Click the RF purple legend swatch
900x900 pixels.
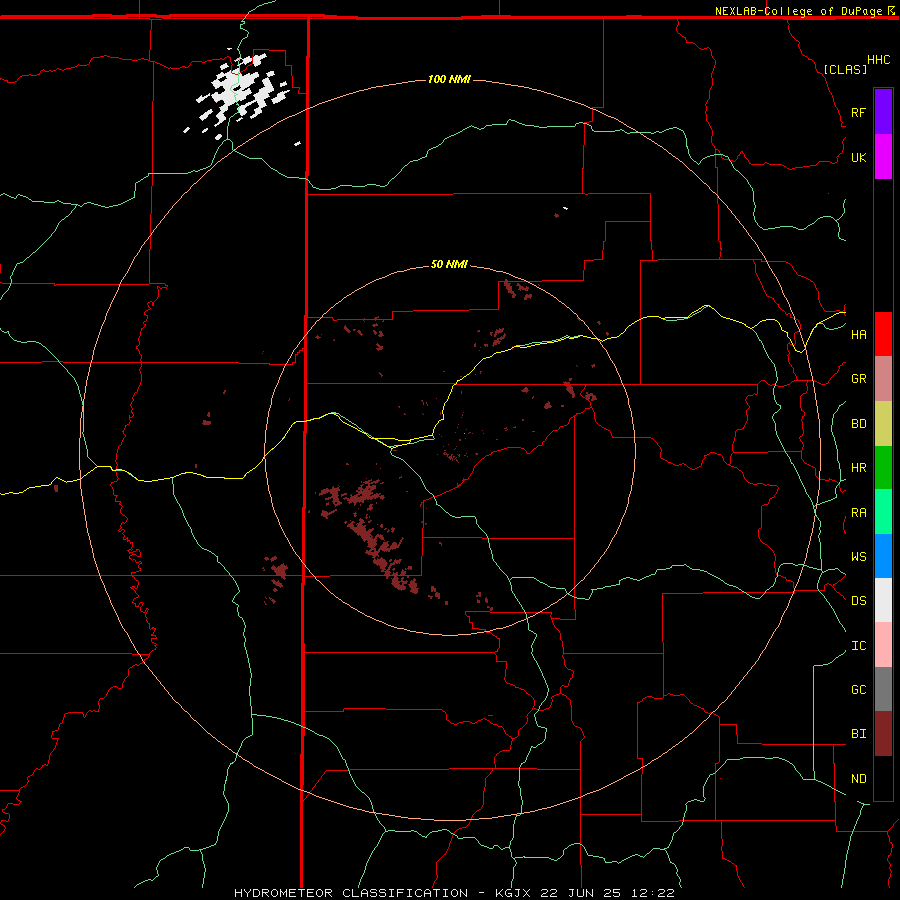[x=883, y=111]
